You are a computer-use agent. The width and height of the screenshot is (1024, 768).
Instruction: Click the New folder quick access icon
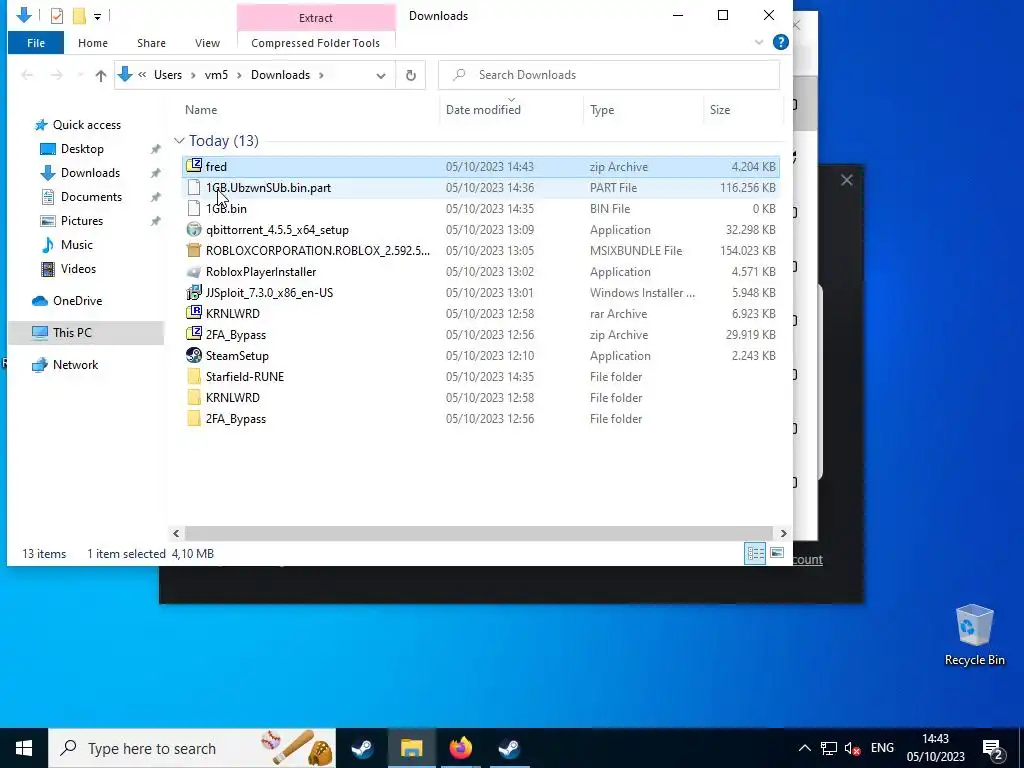point(79,15)
